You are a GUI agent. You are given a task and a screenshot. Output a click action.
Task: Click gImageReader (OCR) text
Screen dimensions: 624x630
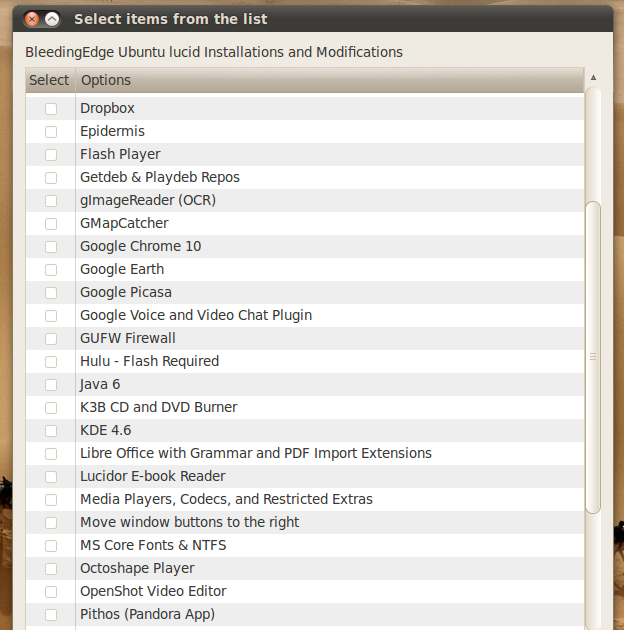[148, 200]
